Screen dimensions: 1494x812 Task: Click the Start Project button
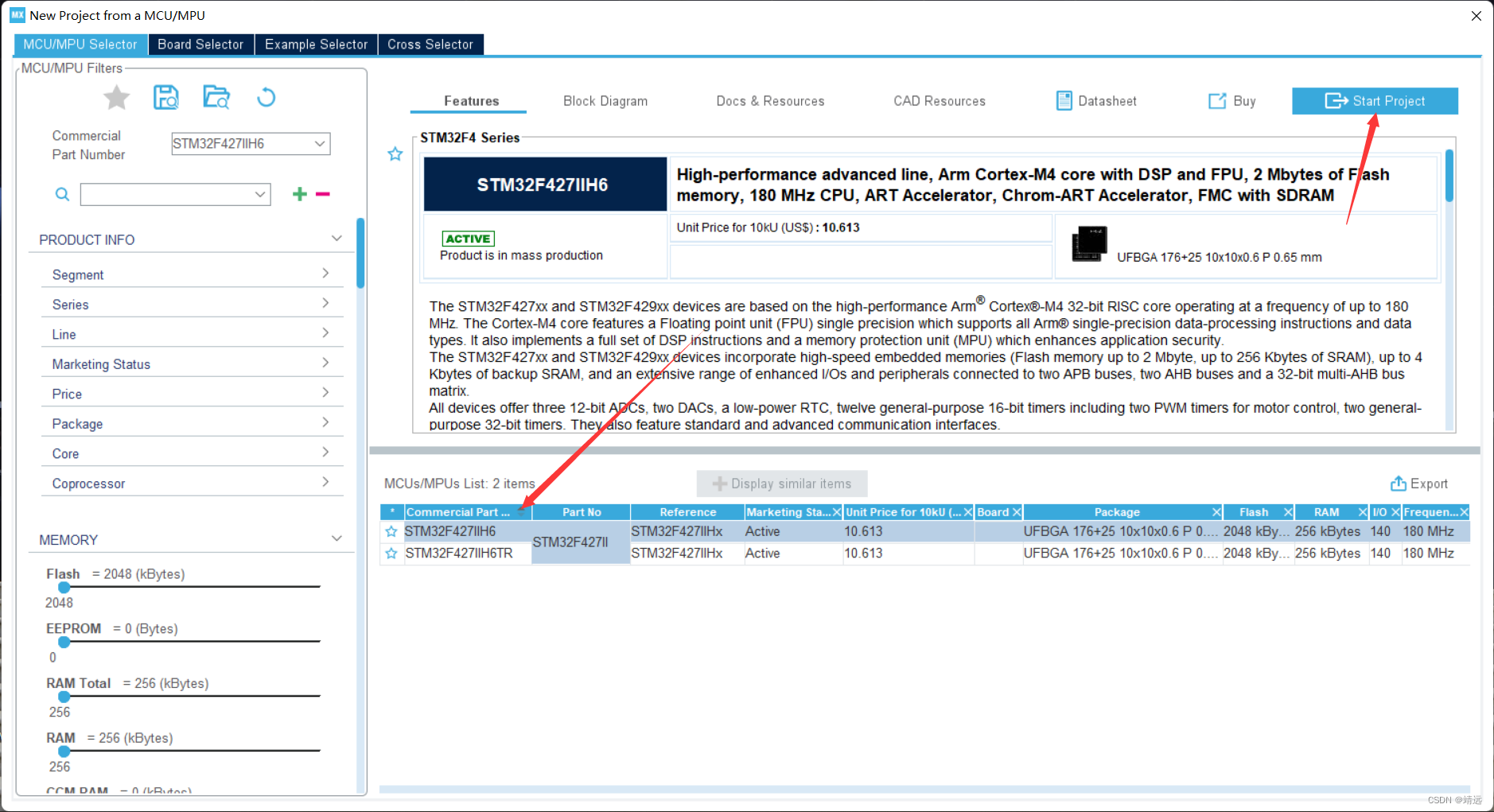click(1375, 101)
